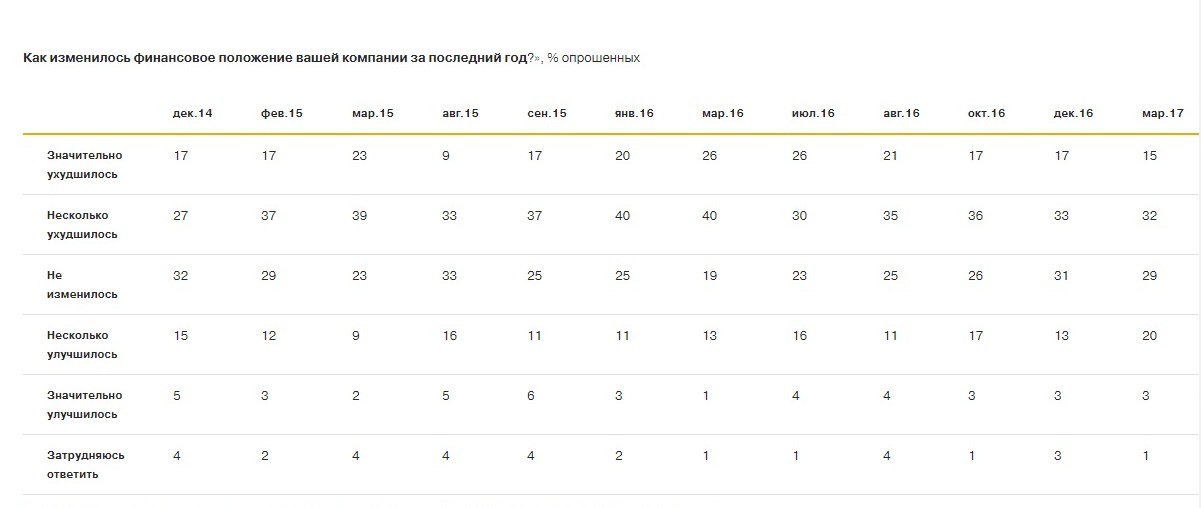
Task: Select the мар.17 column header
Action: [1162, 113]
